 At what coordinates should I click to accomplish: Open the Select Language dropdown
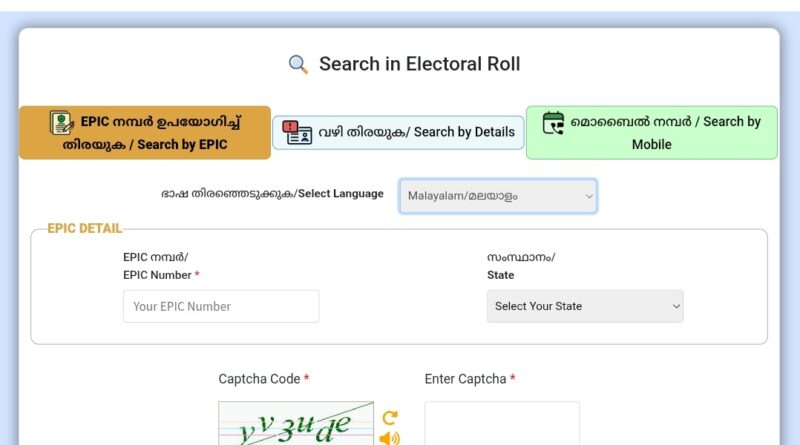(x=497, y=196)
